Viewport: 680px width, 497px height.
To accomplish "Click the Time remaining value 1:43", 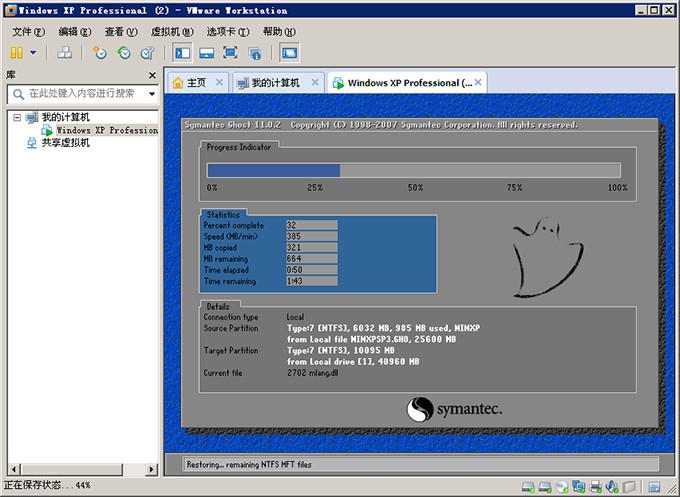I will 311,281.
